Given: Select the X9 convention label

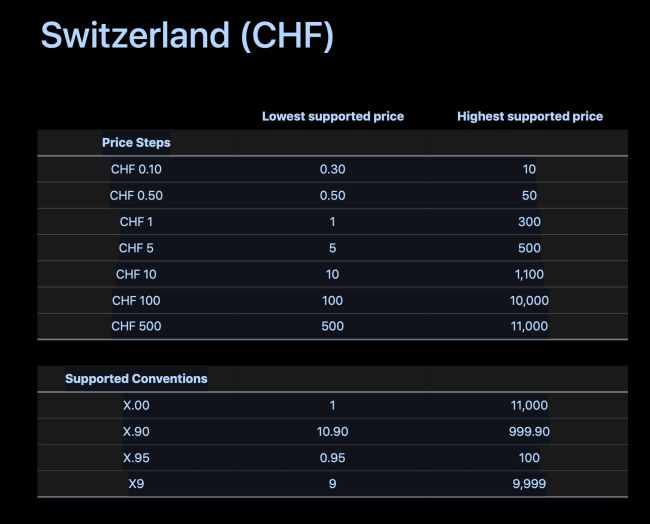Looking at the screenshot, I should tap(136, 484).
